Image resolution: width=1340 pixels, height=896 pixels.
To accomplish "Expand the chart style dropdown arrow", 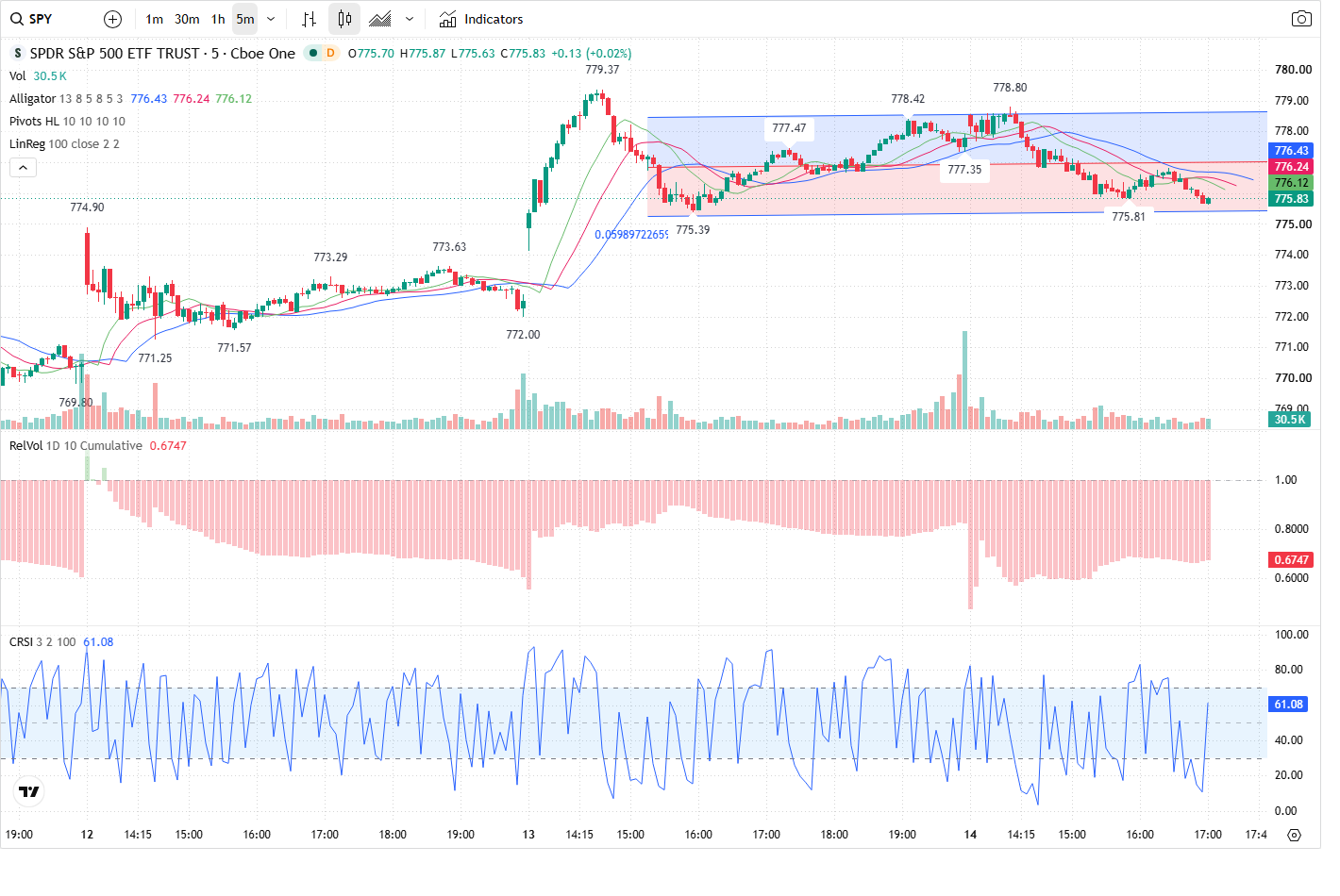I will pyautogui.click(x=410, y=19).
